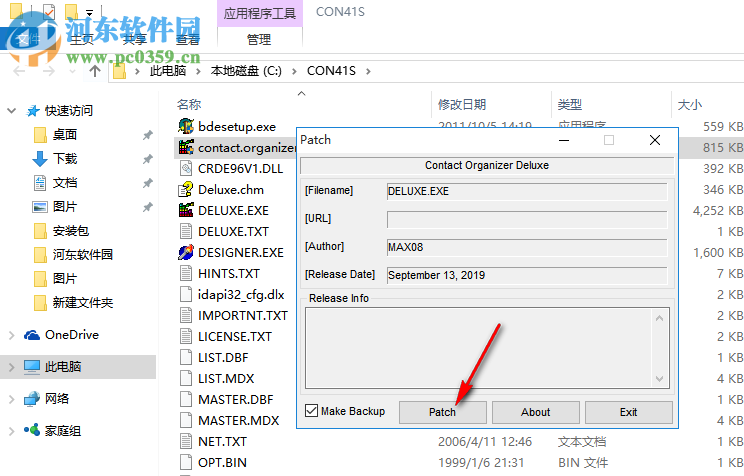744x476 pixels.
Task: Click the CRDE96V1.DLL file icon
Action: (186, 168)
